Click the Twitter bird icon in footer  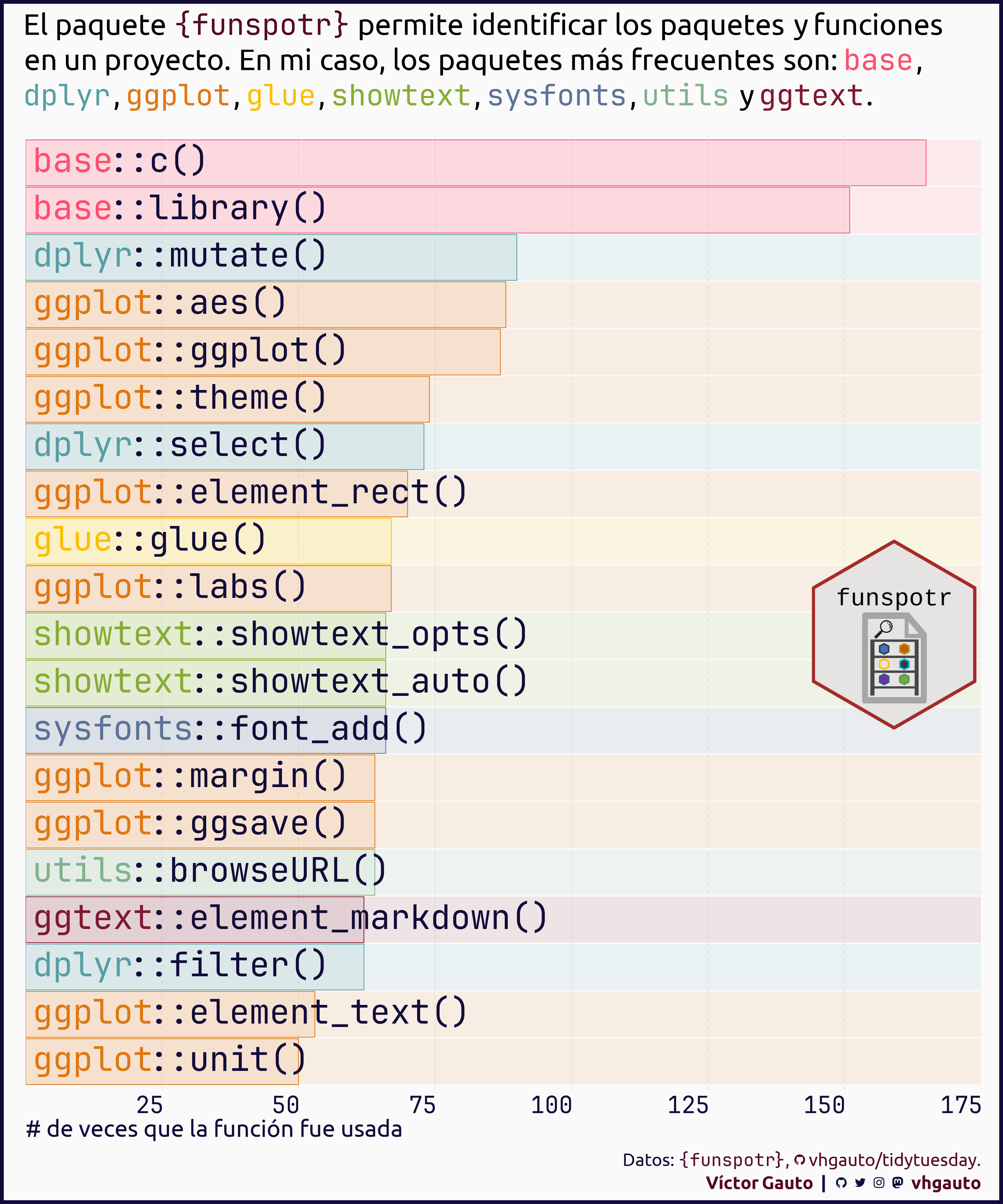(x=860, y=1183)
